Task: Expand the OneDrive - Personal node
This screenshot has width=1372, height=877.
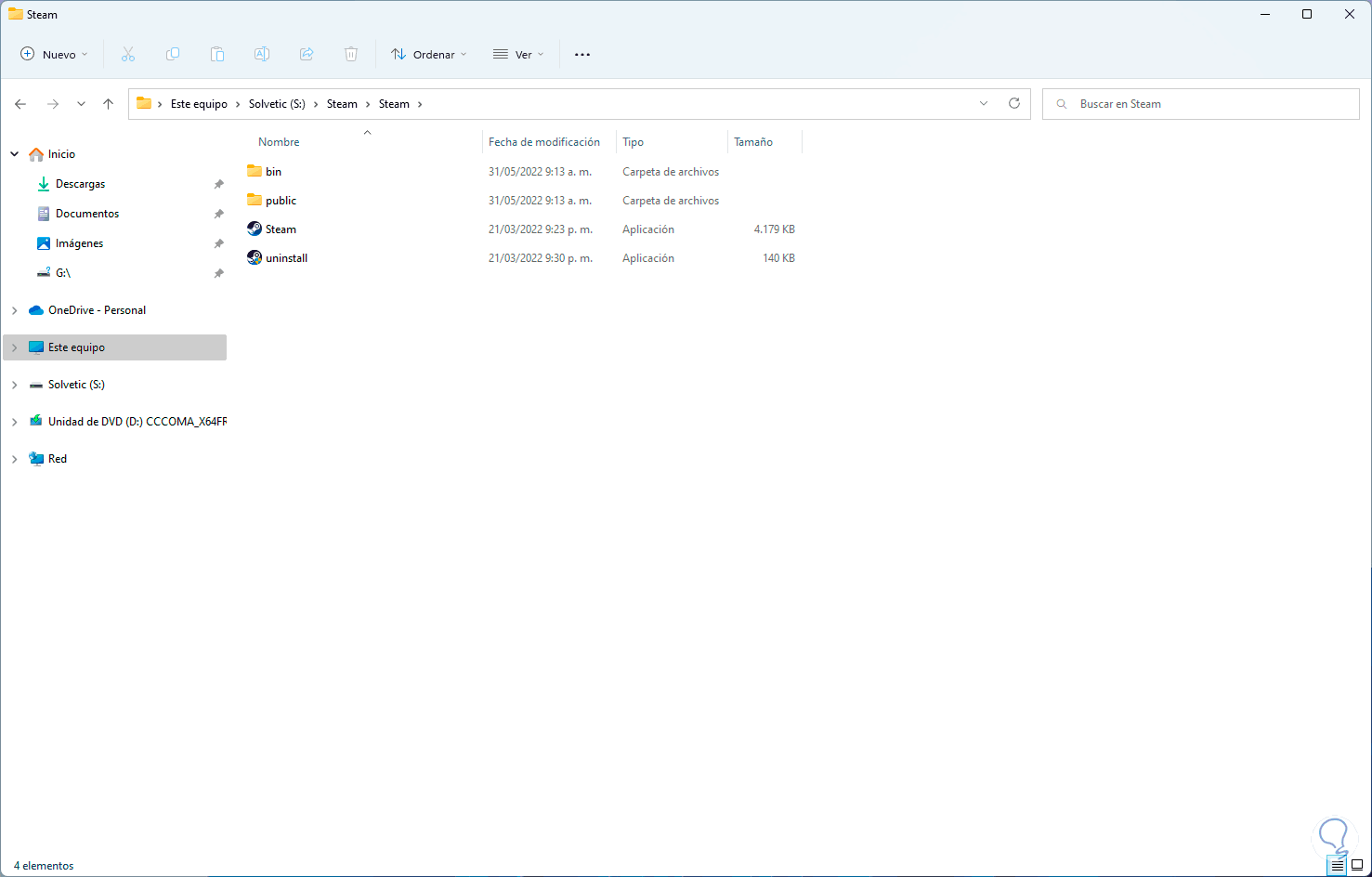Action: [15, 310]
